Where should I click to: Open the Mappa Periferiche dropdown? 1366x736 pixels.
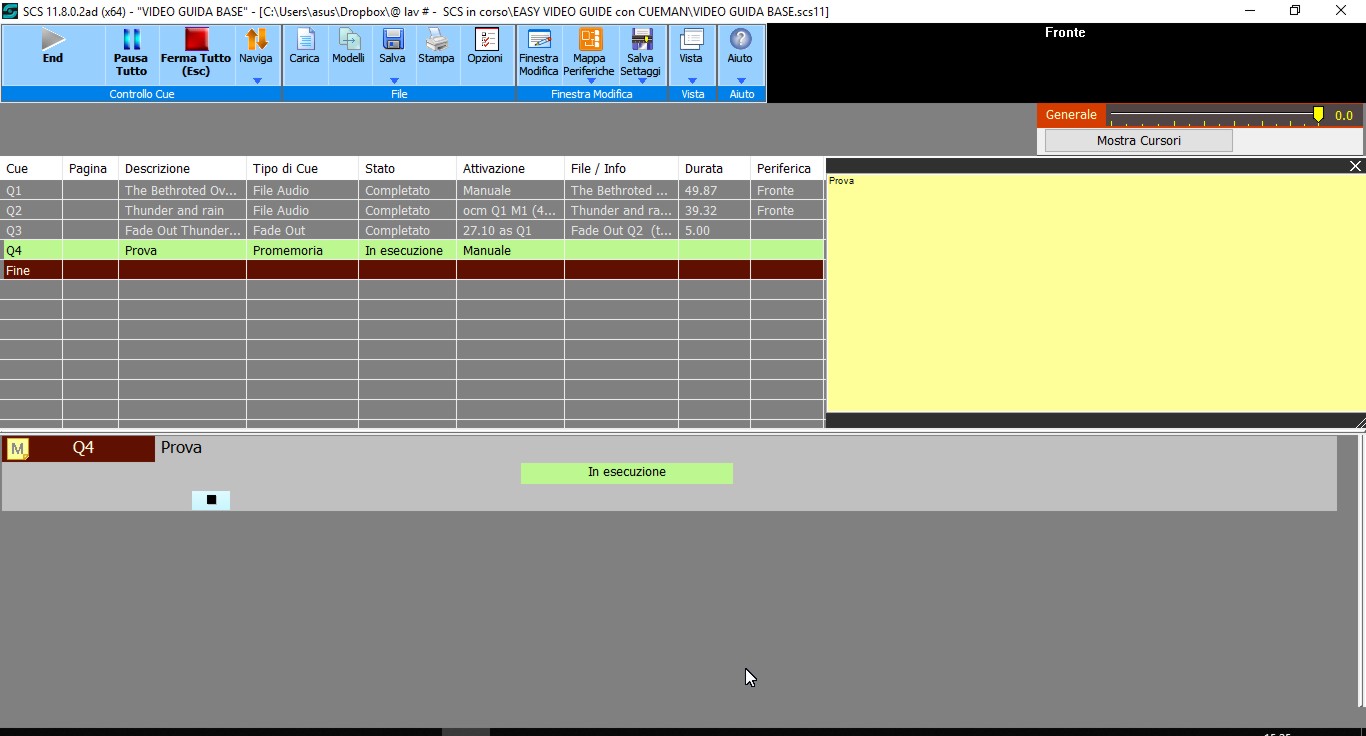[590, 81]
